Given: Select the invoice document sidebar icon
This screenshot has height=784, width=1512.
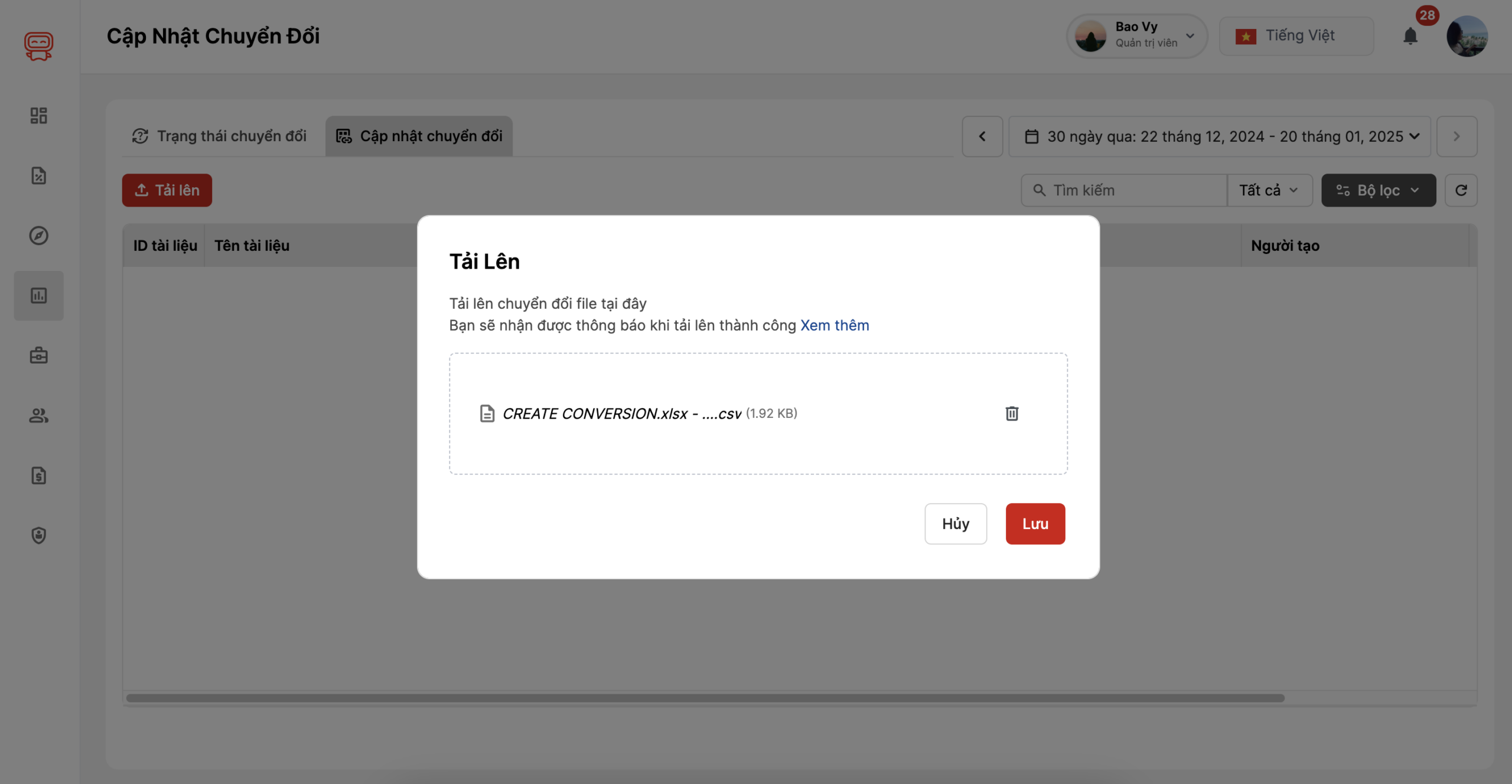Looking at the screenshot, I should point(38,476).
